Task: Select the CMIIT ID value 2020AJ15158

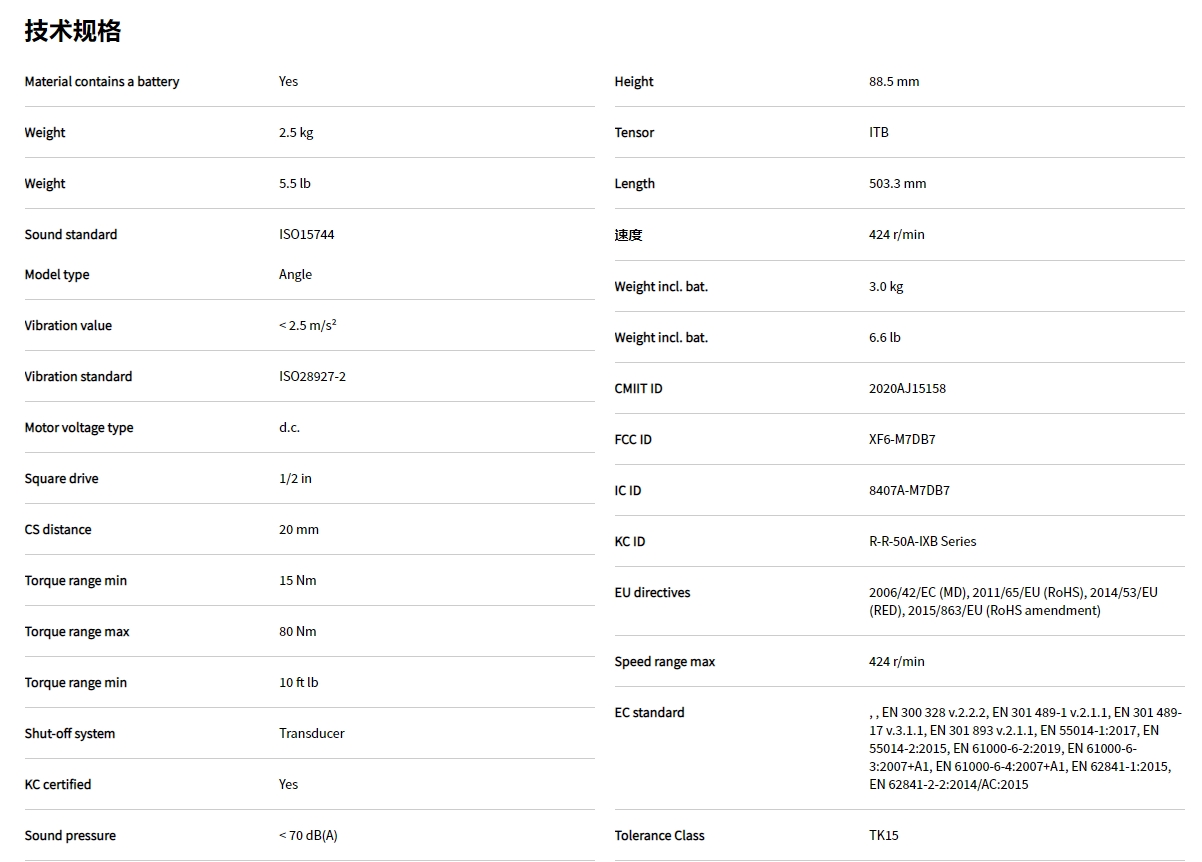Action: [x=907, y=389]
